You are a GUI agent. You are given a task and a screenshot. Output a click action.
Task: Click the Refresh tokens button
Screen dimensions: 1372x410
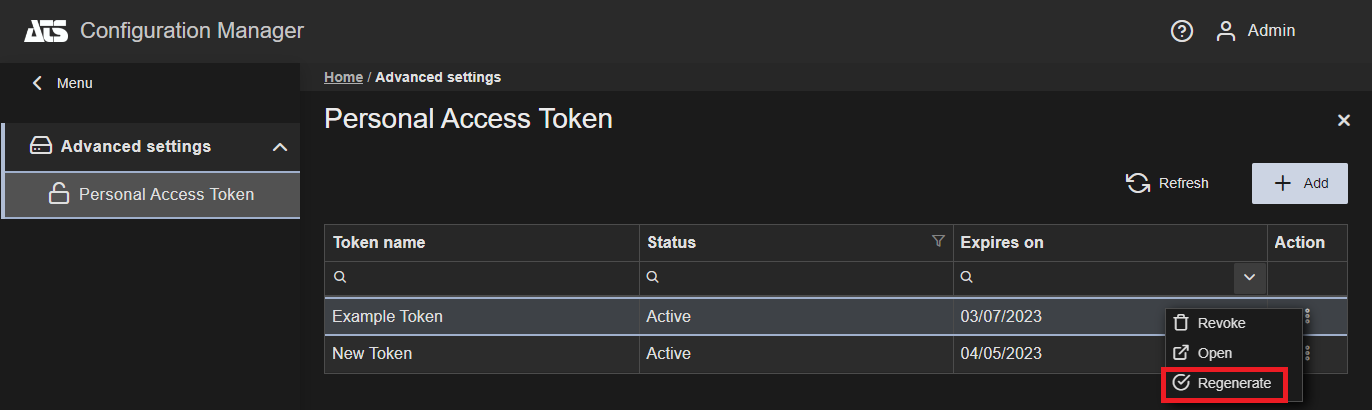[x=1167, y=183]
